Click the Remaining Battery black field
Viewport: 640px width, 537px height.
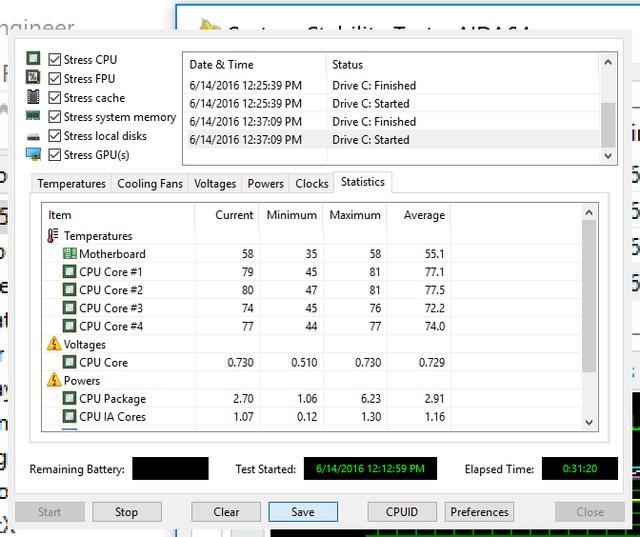pos(170,468)
